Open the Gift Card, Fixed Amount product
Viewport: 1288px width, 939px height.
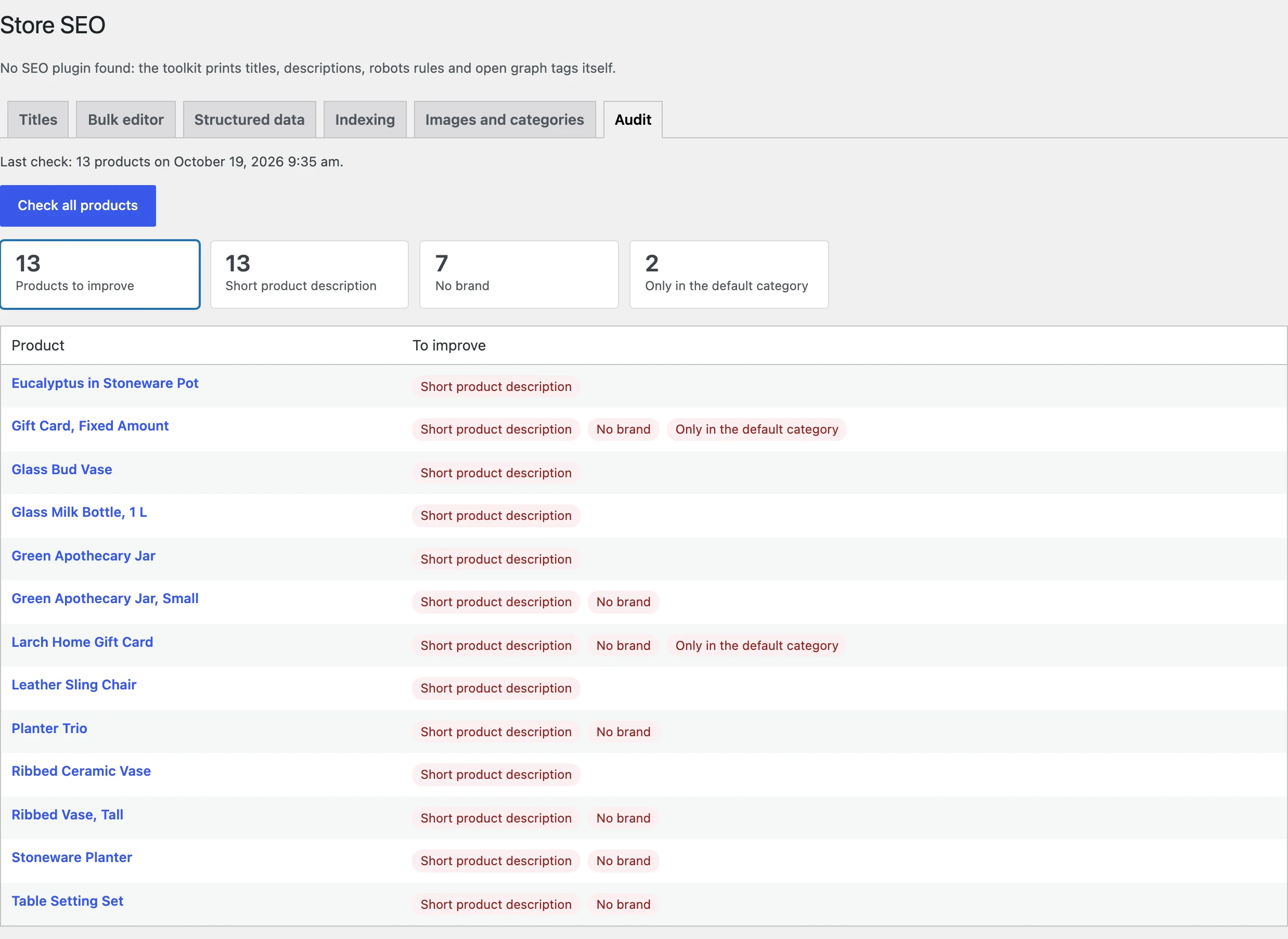click(x=90, y=426)
